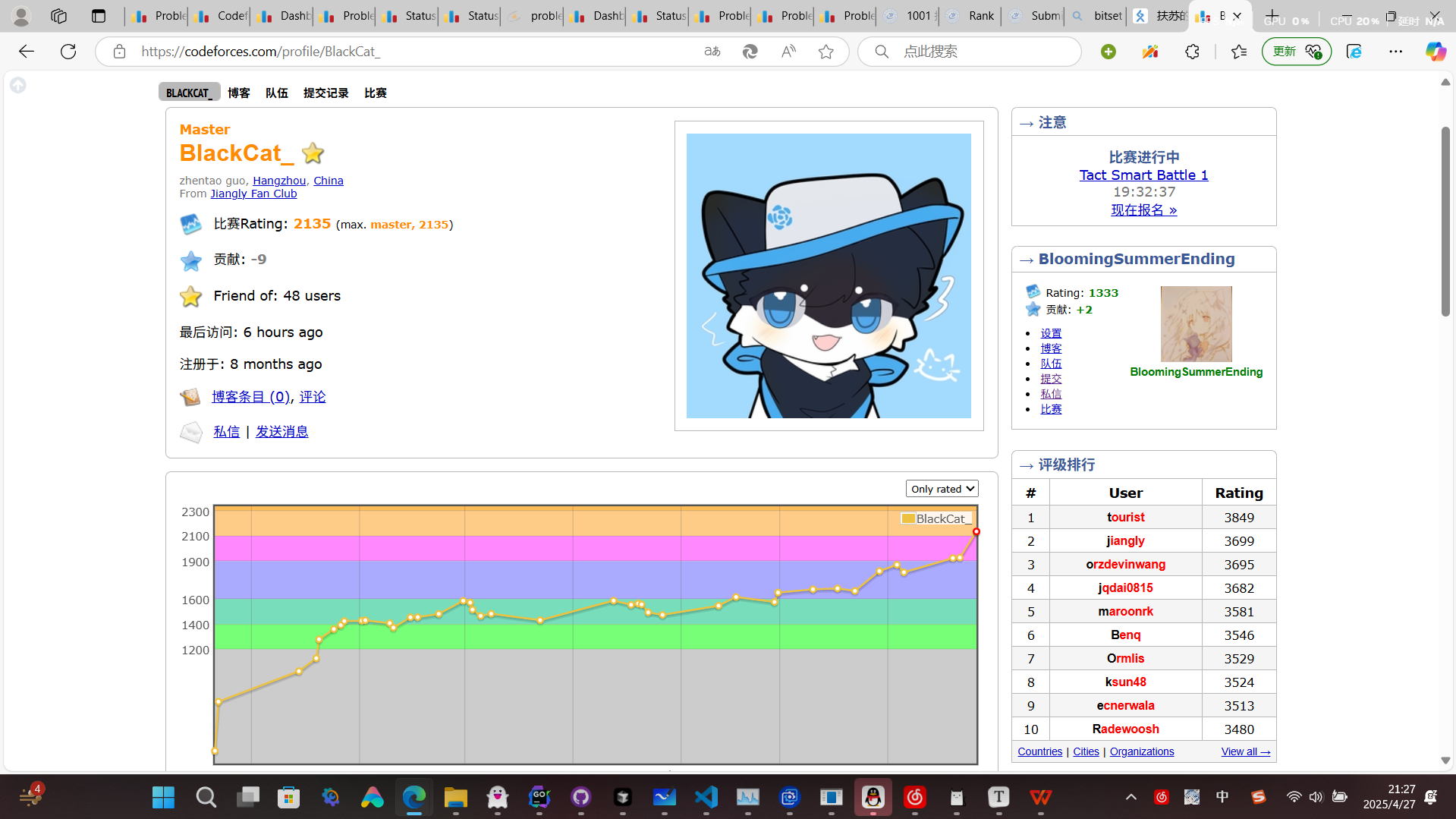1456x819 pixels.
Task: Open Windows taskbar search
Action: tap(206, 797)
